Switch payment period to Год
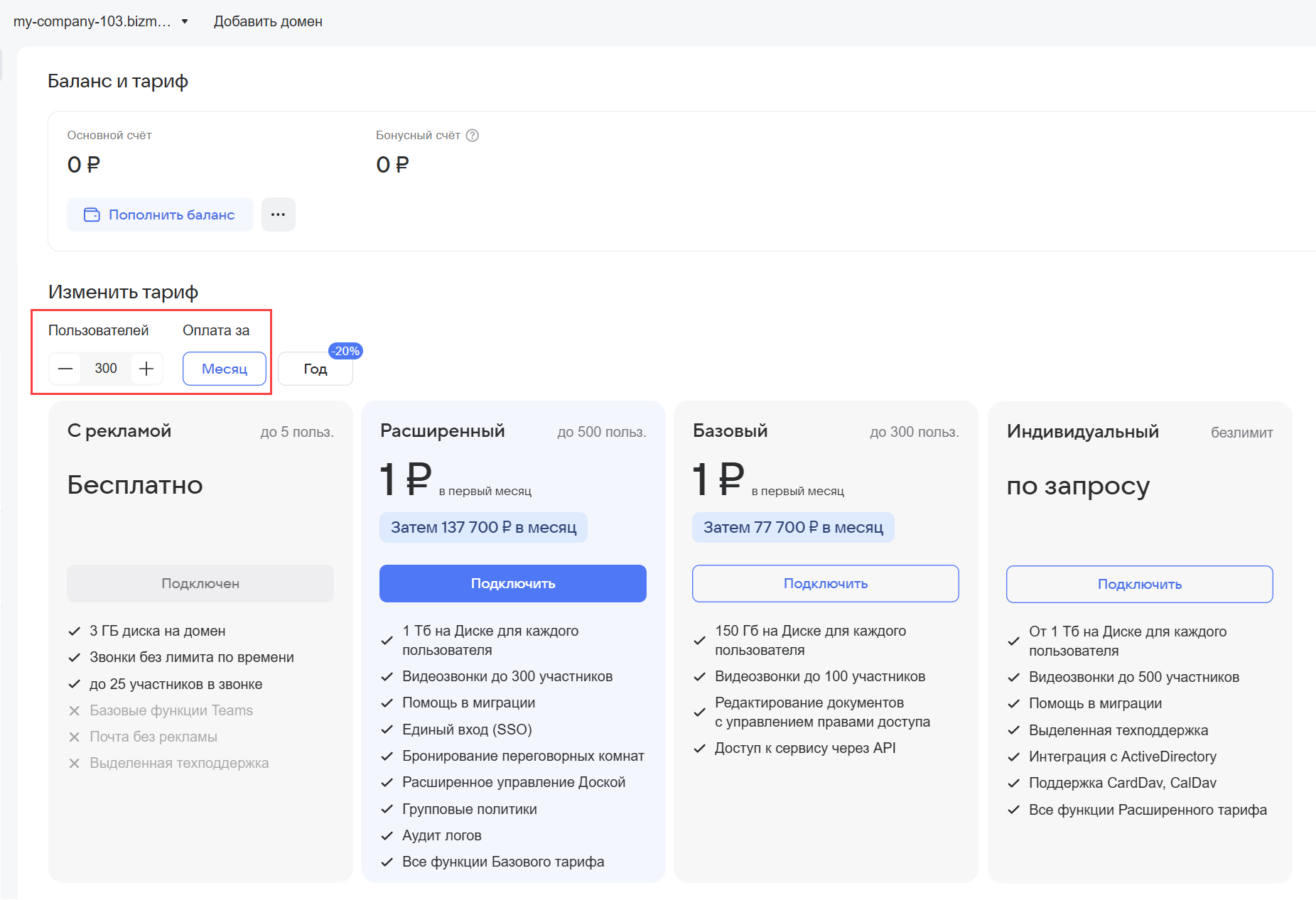This screenshot has height=900, width=1316. [315, 369]
